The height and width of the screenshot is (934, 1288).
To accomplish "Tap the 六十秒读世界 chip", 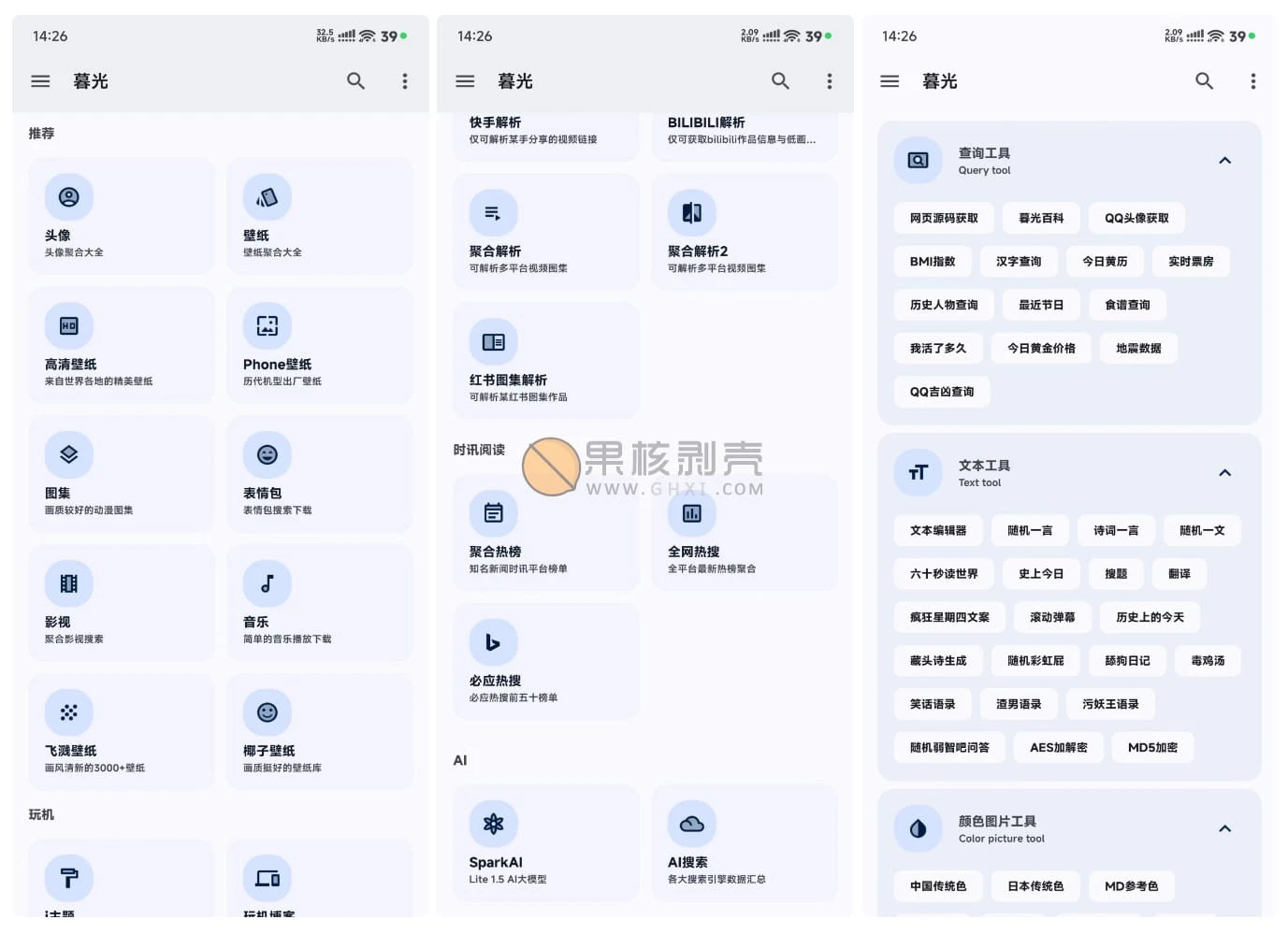I will click(x=944, y=574).
